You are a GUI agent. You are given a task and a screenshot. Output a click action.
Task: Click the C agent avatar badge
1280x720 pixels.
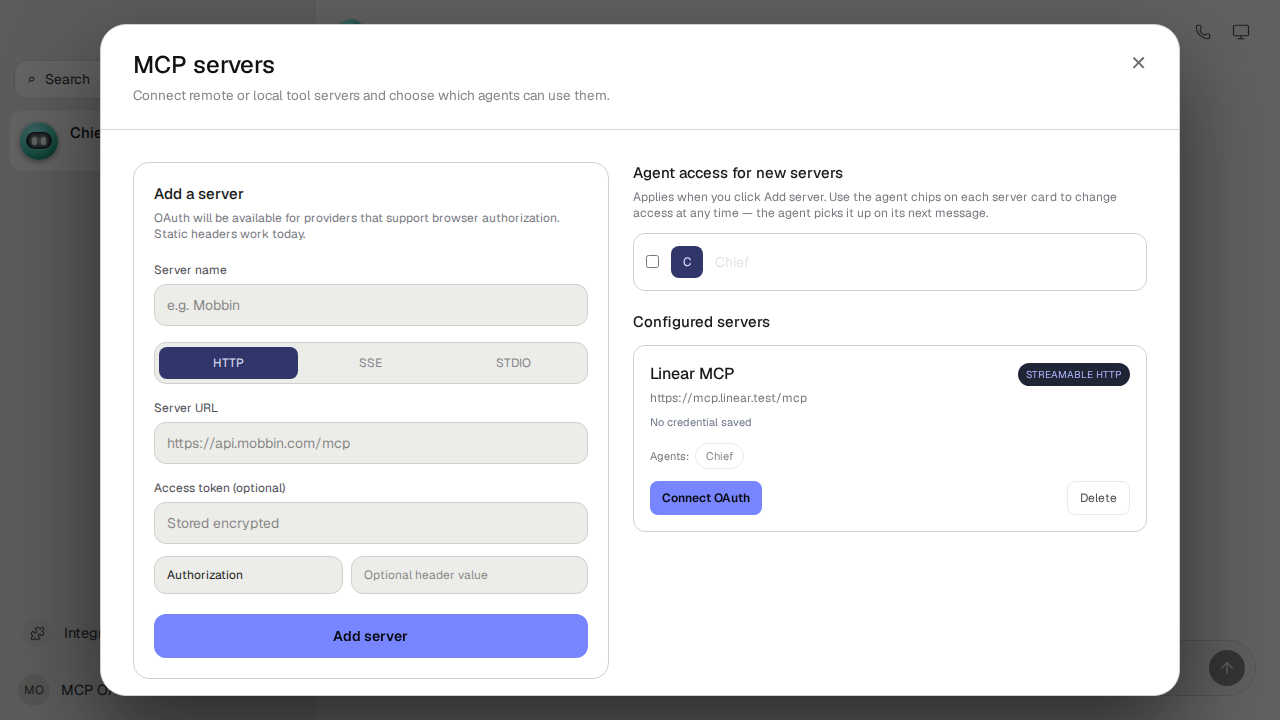tap(687, 262)
